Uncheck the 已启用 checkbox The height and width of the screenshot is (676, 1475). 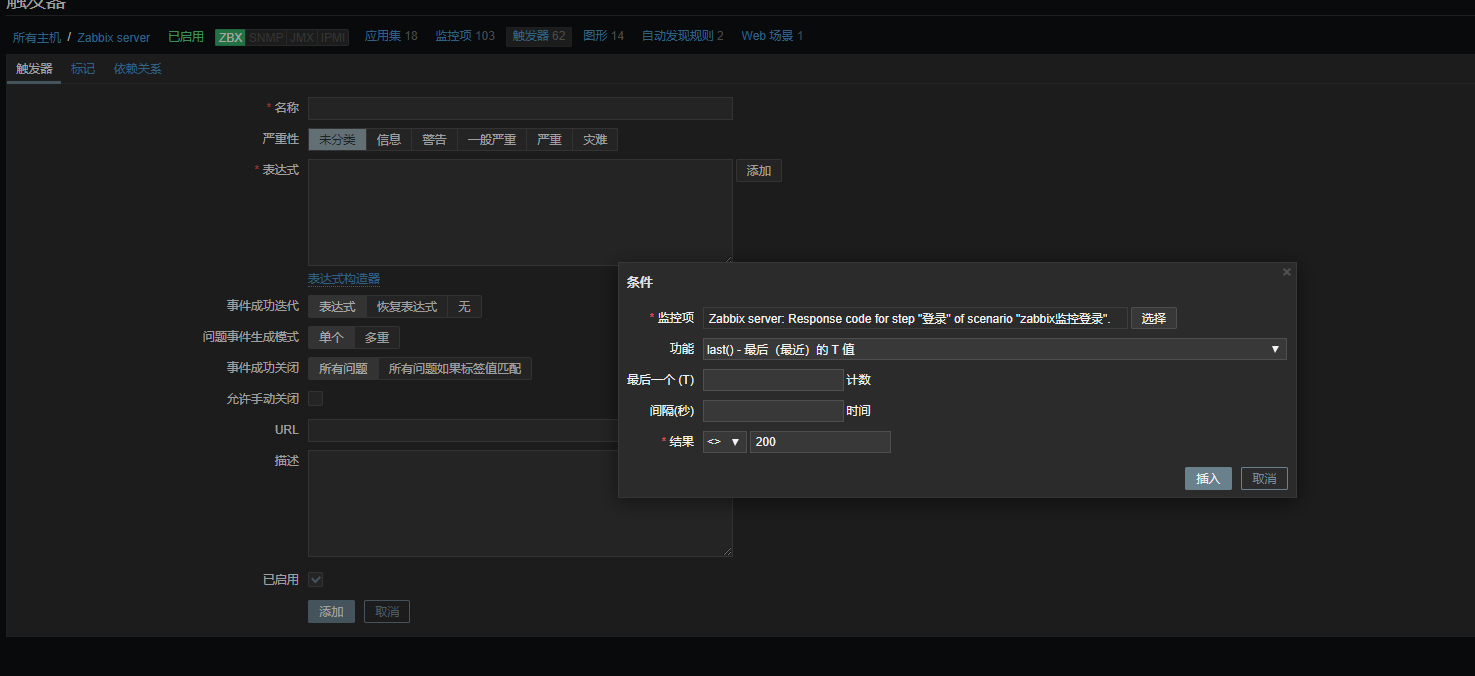[315, 580]
